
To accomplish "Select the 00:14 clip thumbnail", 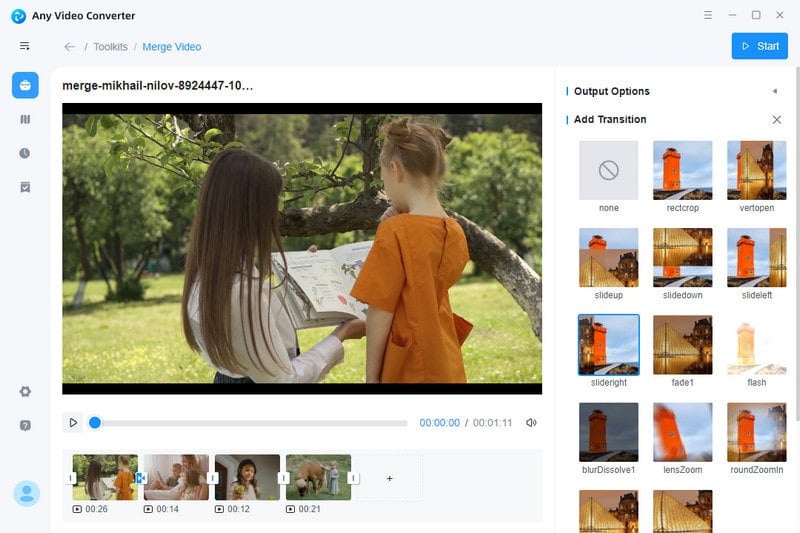I will click(176, 477).
